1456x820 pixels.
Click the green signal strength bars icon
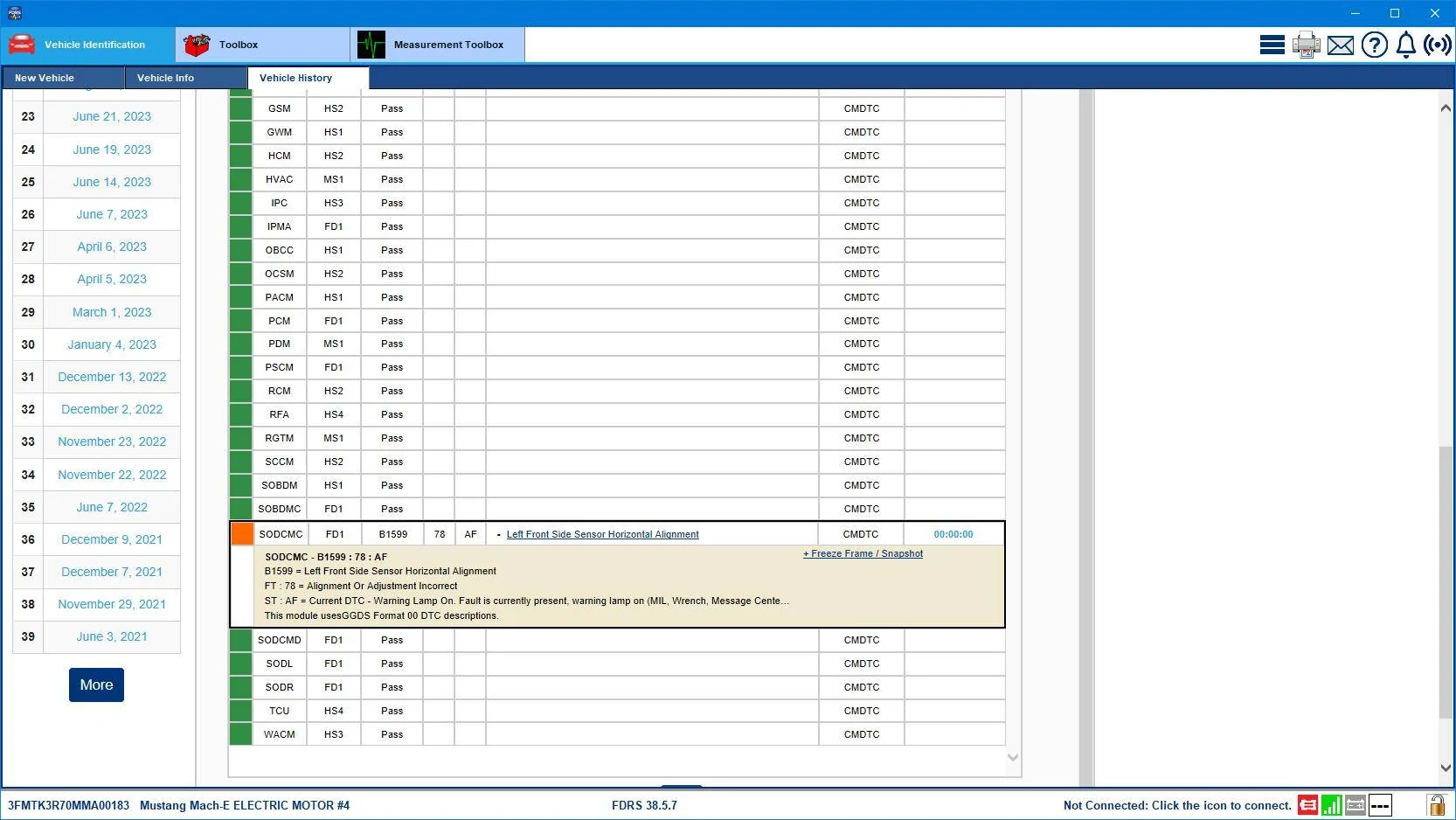coord(1332,805)
